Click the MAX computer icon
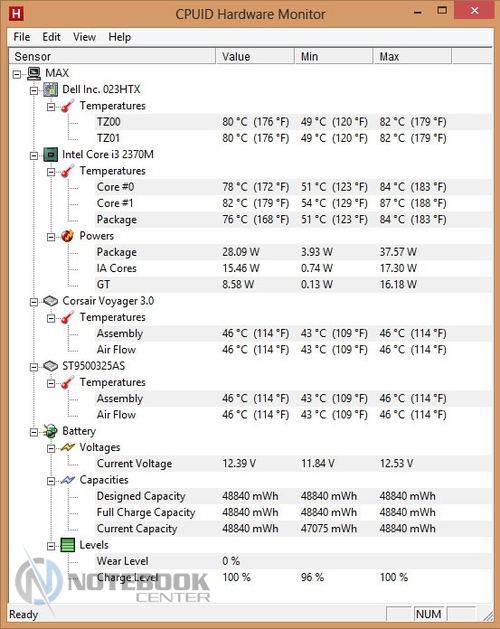Image resolution: width=500 pixels, height=629 pixels. coord(34,73)
